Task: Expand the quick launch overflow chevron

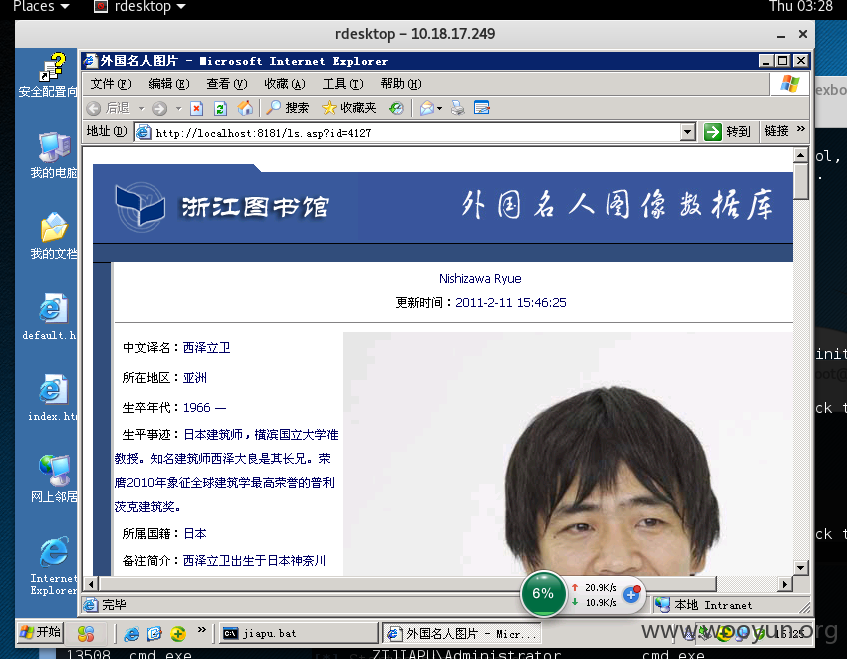Action: click(x=201, y=629)
